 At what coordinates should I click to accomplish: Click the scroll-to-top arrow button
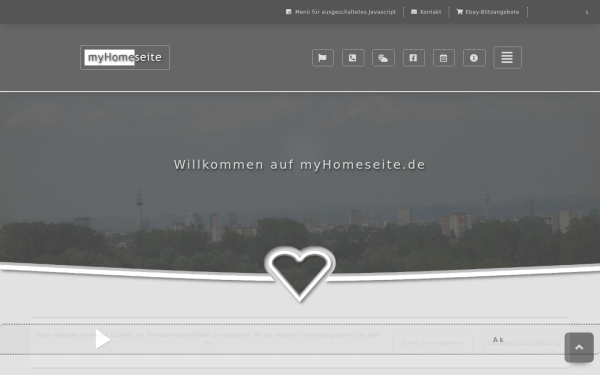(x=579, y=347)
